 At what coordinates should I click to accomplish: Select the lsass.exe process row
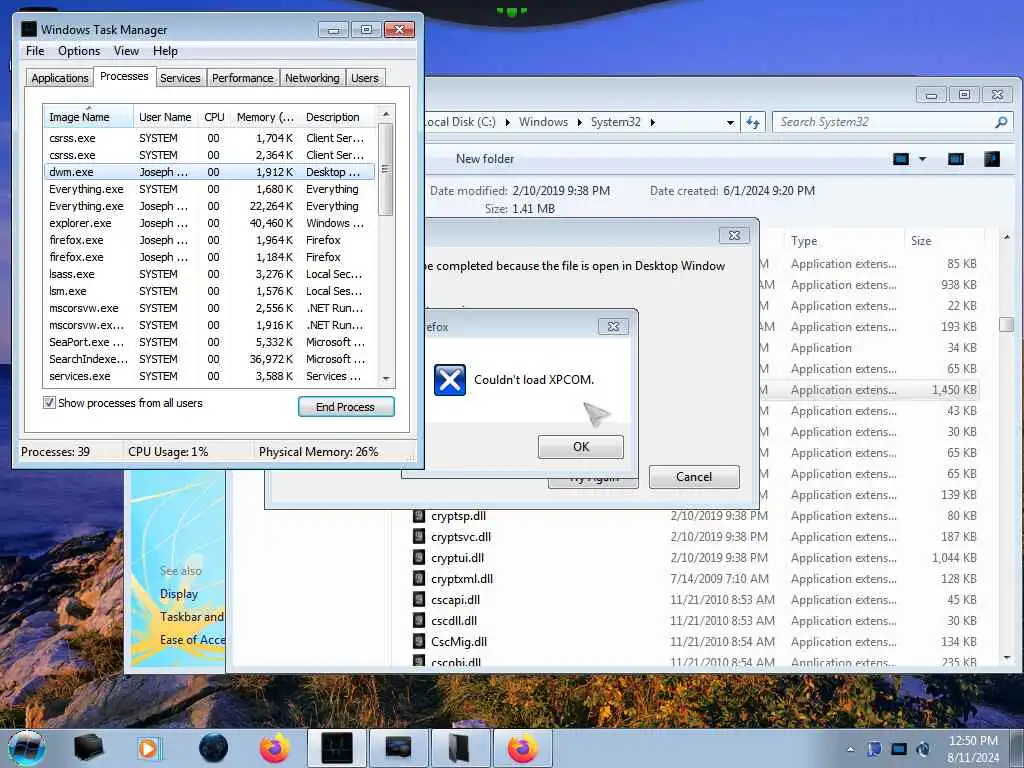pyautogui.click(x=209, y=274)
